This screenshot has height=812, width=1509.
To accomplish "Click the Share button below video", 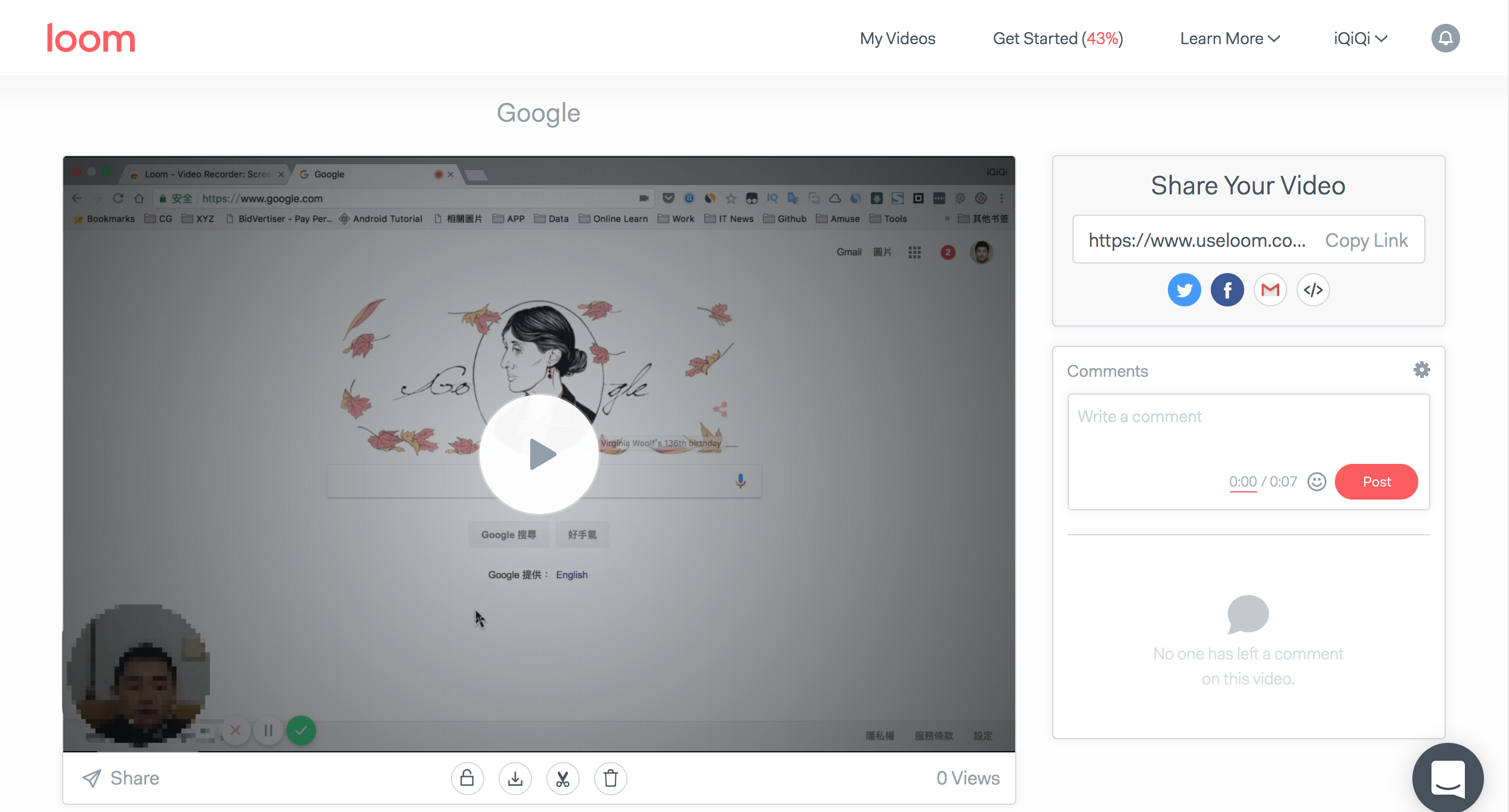I will [x=120, y=778].
